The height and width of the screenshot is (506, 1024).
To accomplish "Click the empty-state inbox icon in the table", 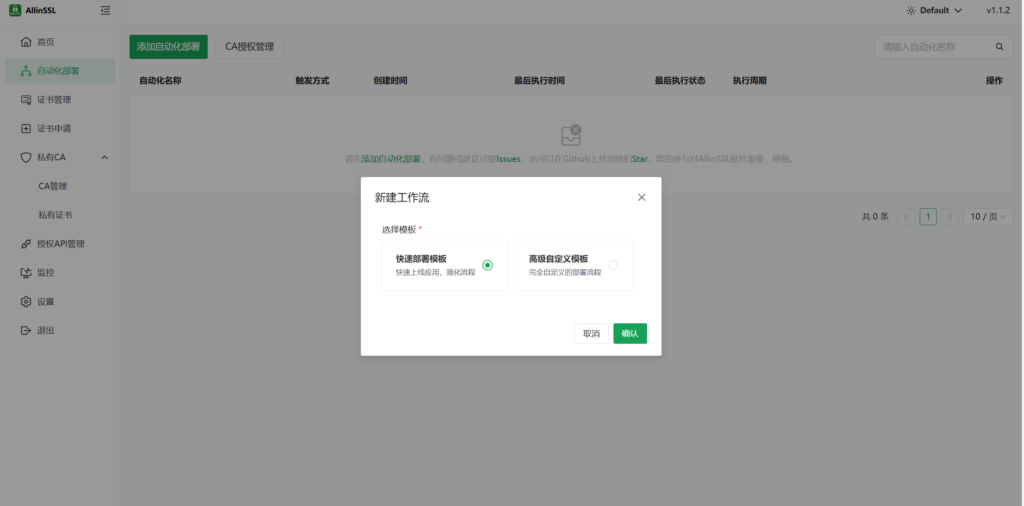I will pos(571,135).
